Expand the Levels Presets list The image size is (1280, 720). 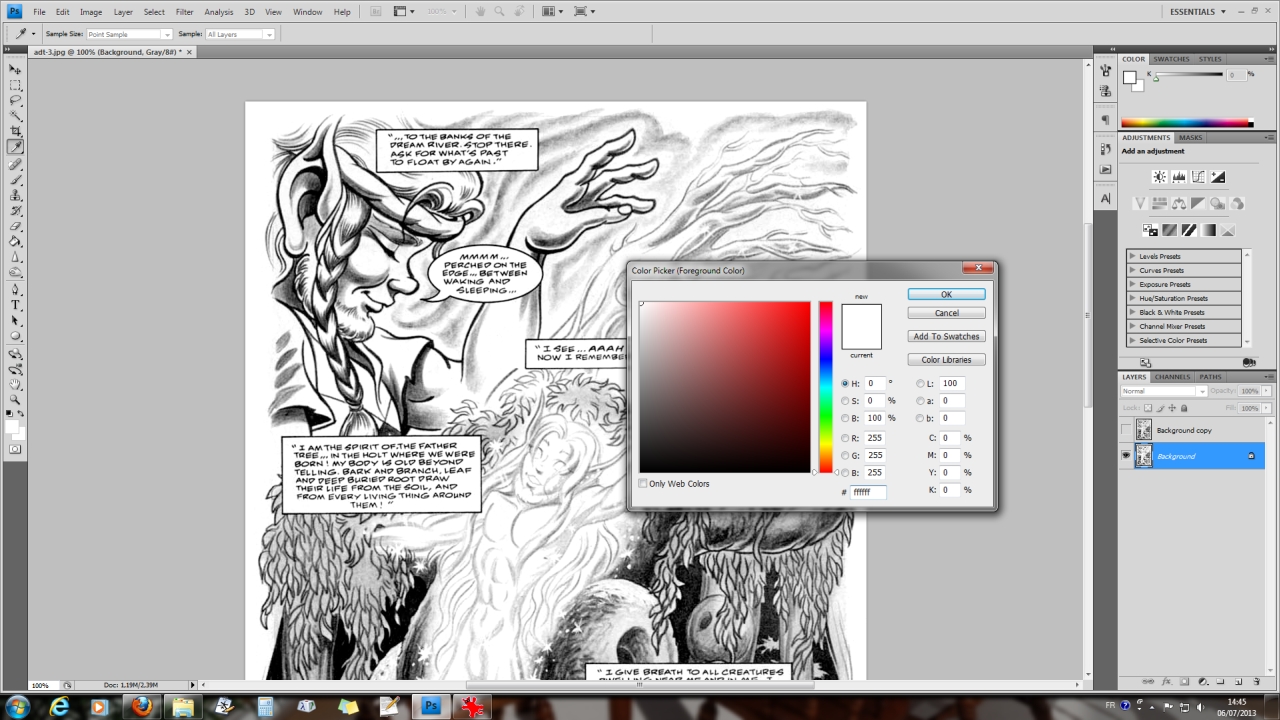1132,256
